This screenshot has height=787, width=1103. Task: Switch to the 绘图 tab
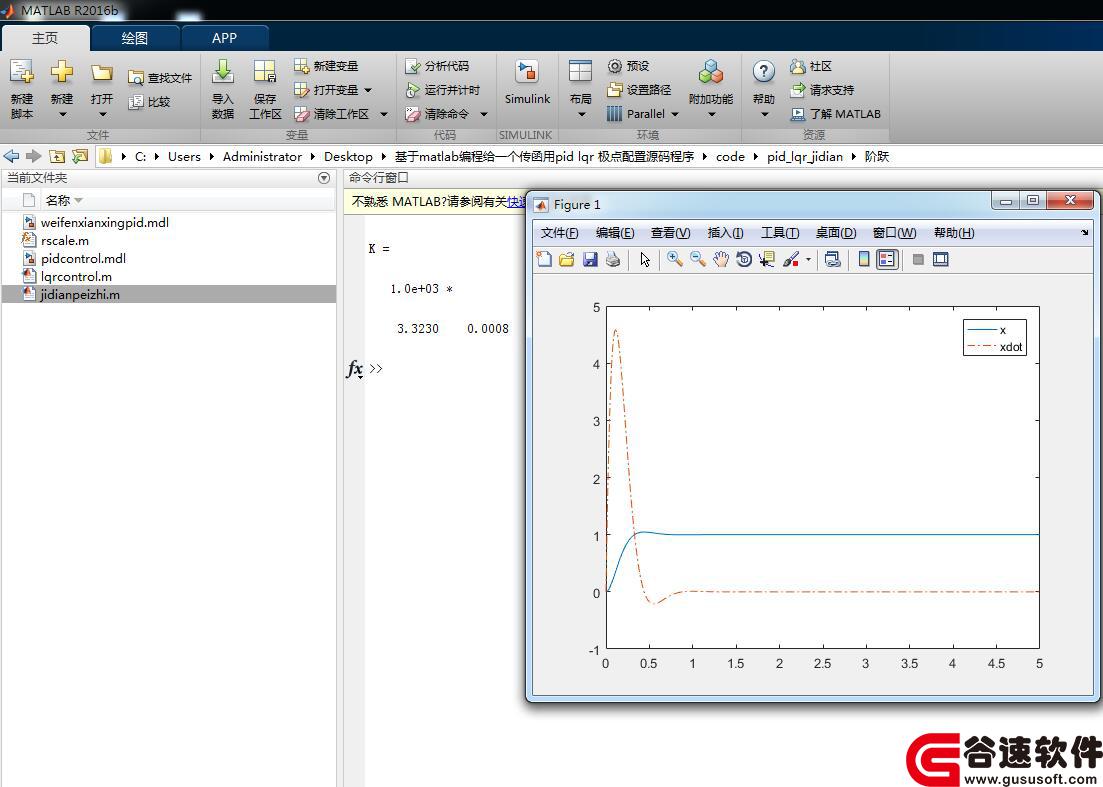point(135,38)
